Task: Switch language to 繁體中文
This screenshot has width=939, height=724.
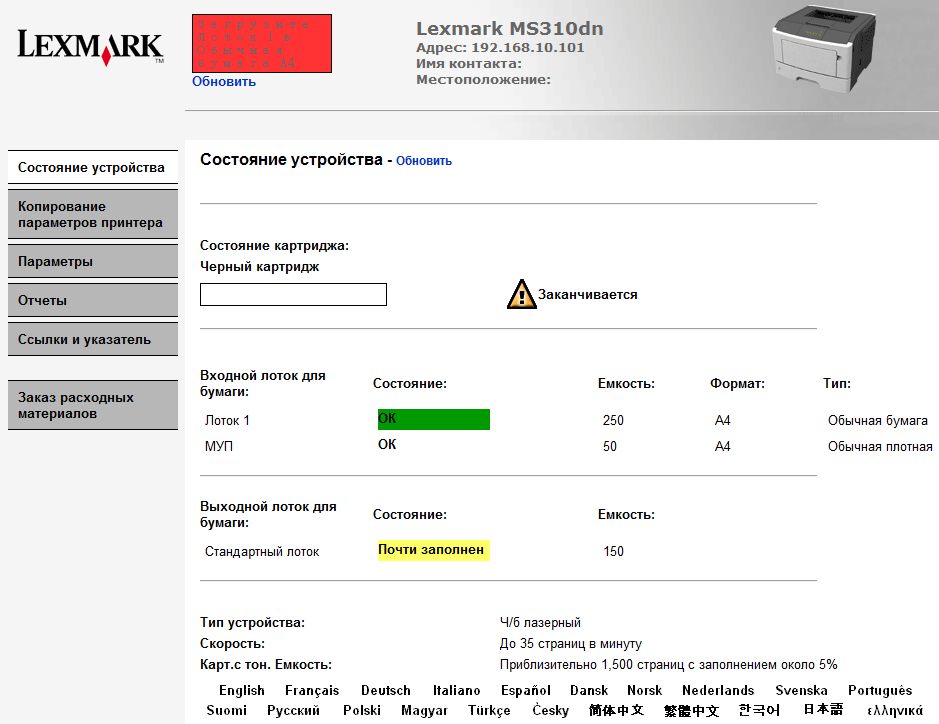Action: click(x=691, y=710)
